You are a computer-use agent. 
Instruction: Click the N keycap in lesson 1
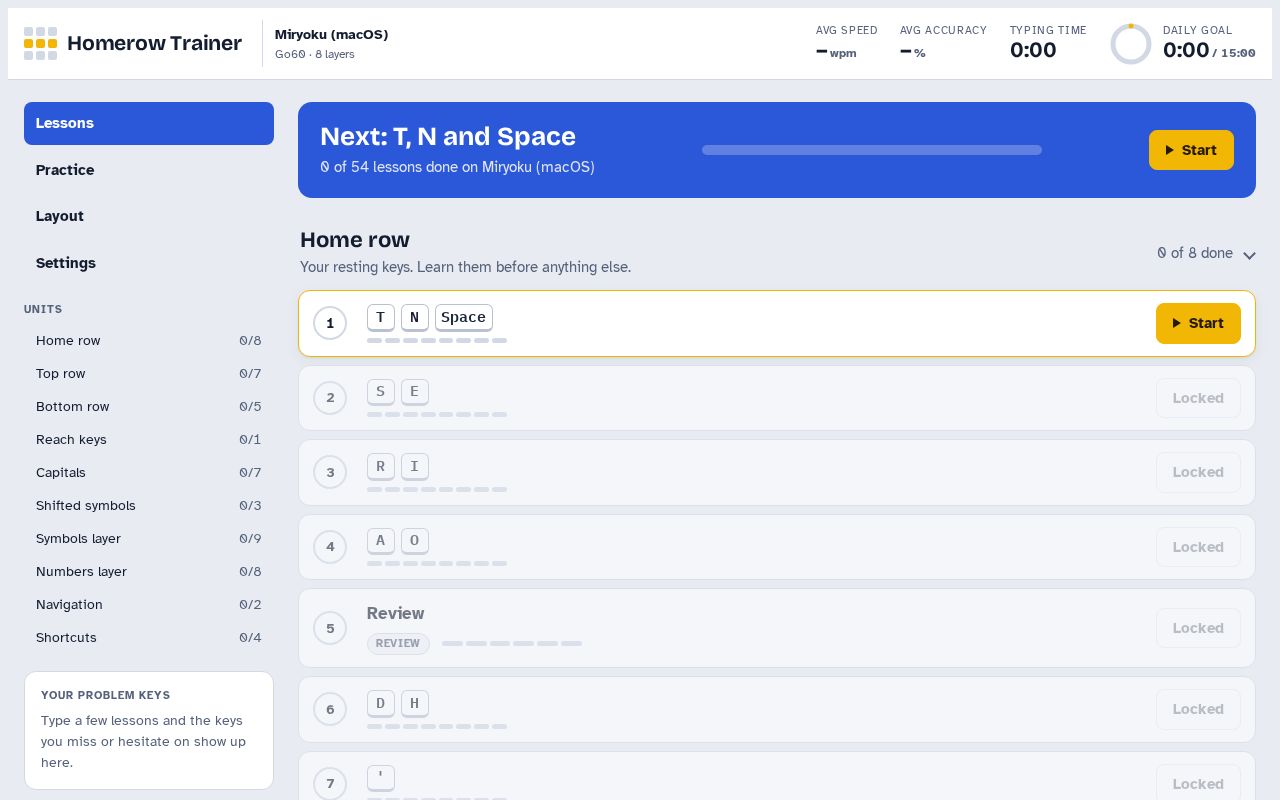415,317
